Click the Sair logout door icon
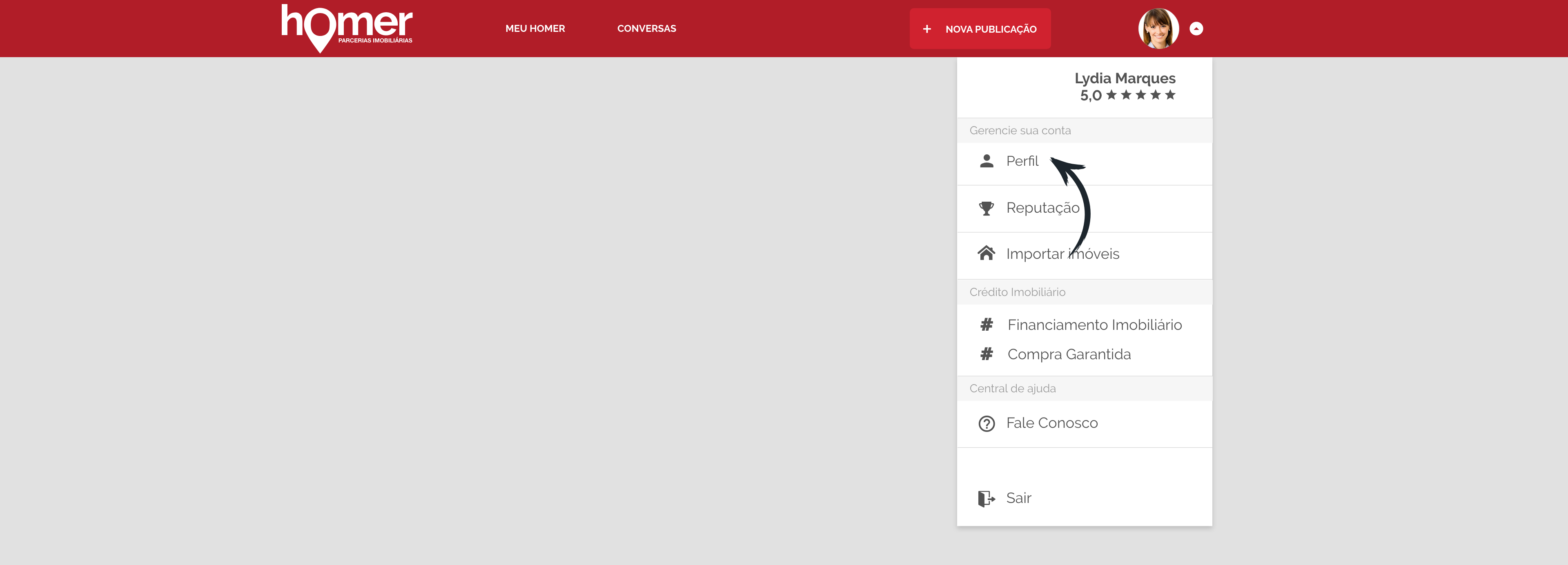 coord(987,498)
